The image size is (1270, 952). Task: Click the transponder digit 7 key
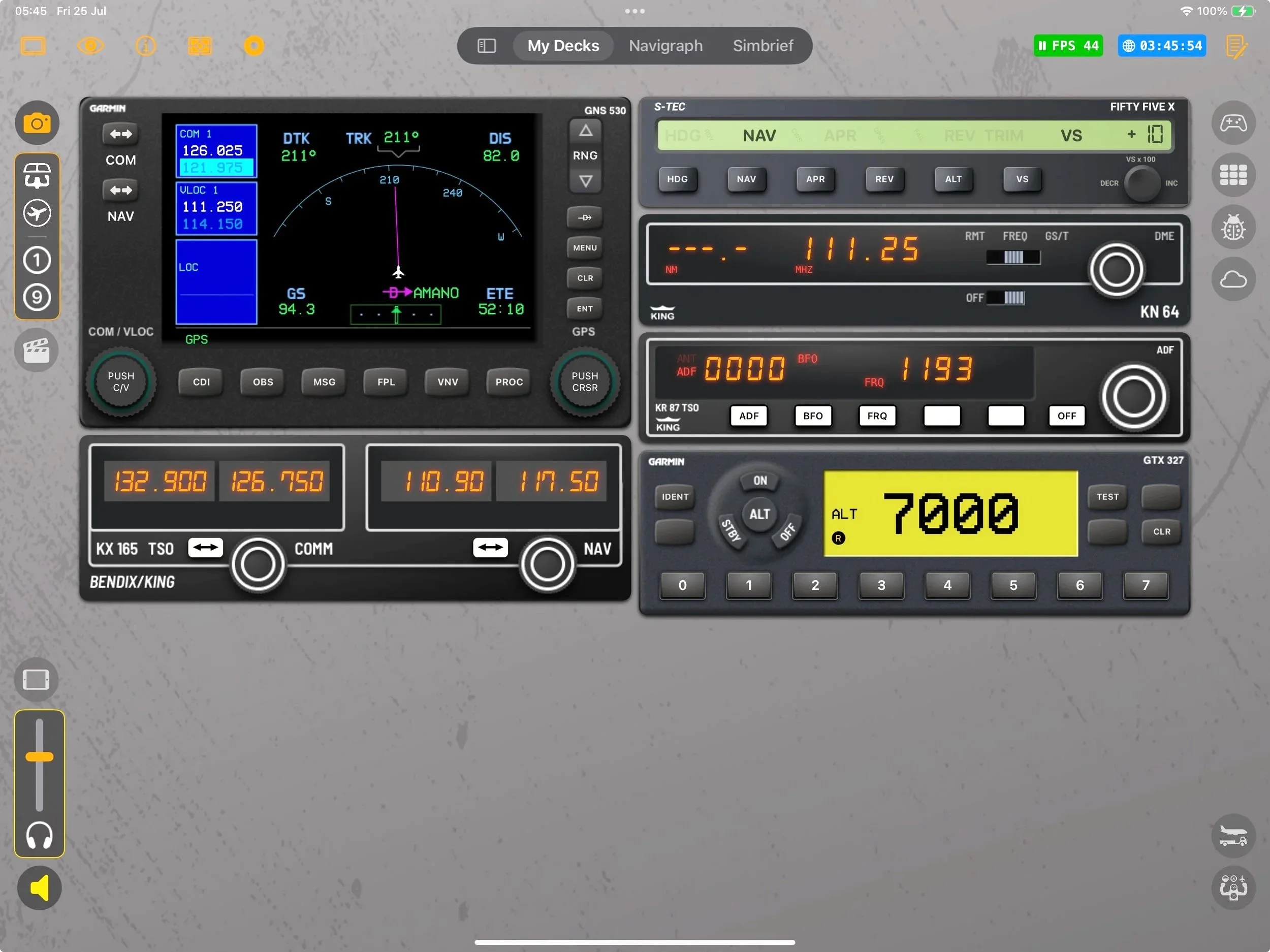pyautogui.click(x=1146, y=585)
